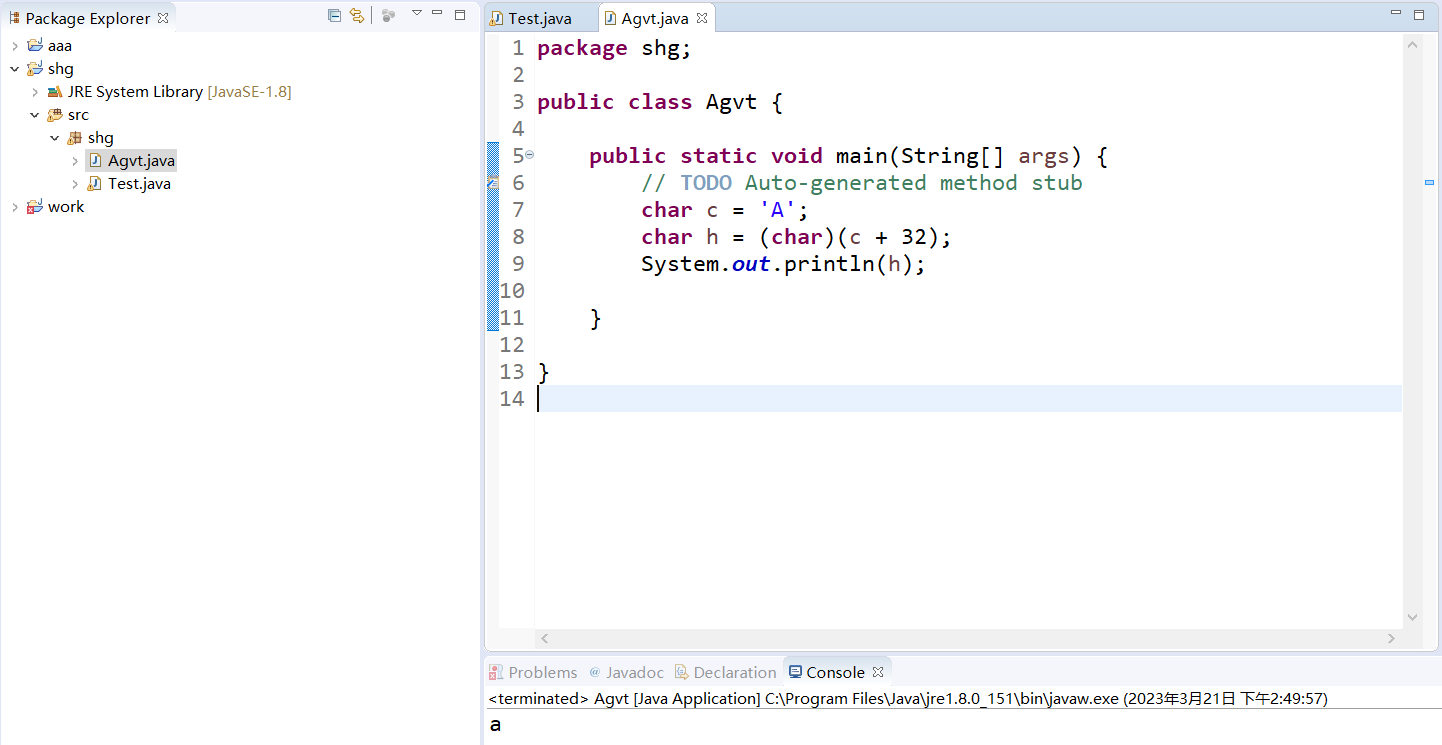This screenshot has width=1442, height=745.
Task: Maximize the editor area
Action: coord(1419,14)
